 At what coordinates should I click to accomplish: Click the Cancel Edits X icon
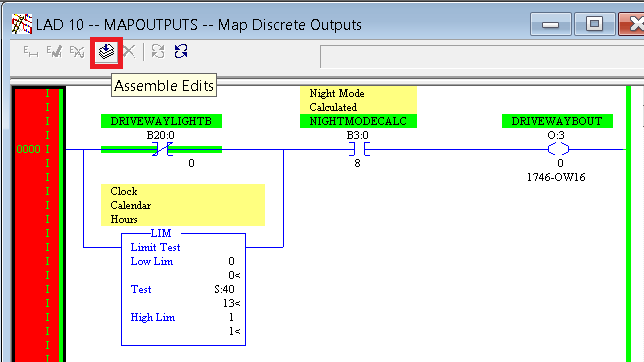[129, 52]
